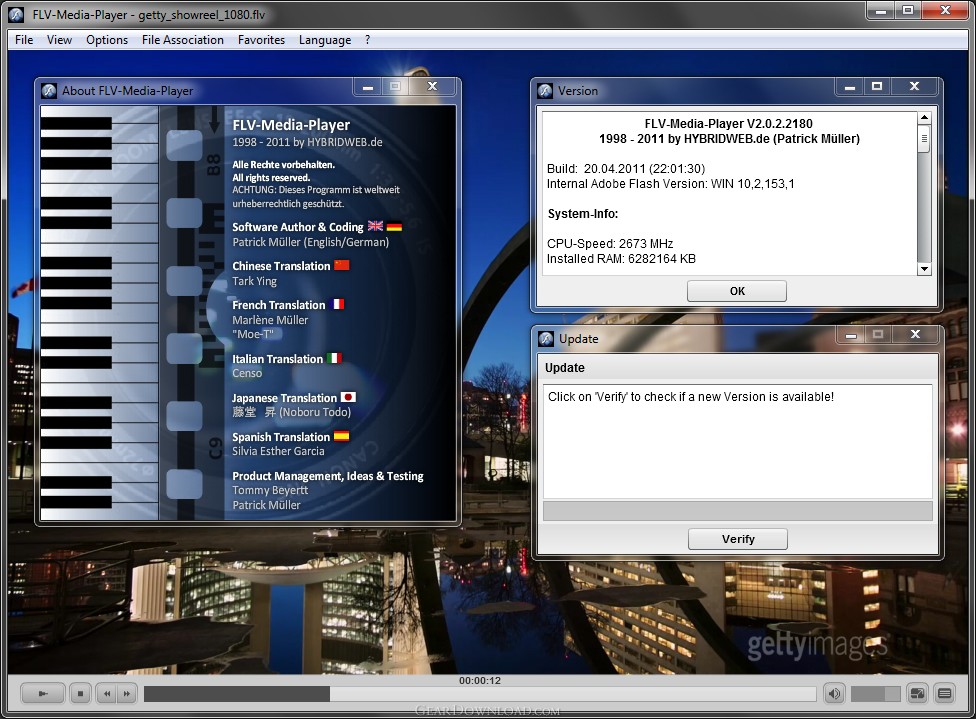Viewport: 976px width, 719px height.
Task: Close the Update dialog
Action: click(x=915, y=334)
